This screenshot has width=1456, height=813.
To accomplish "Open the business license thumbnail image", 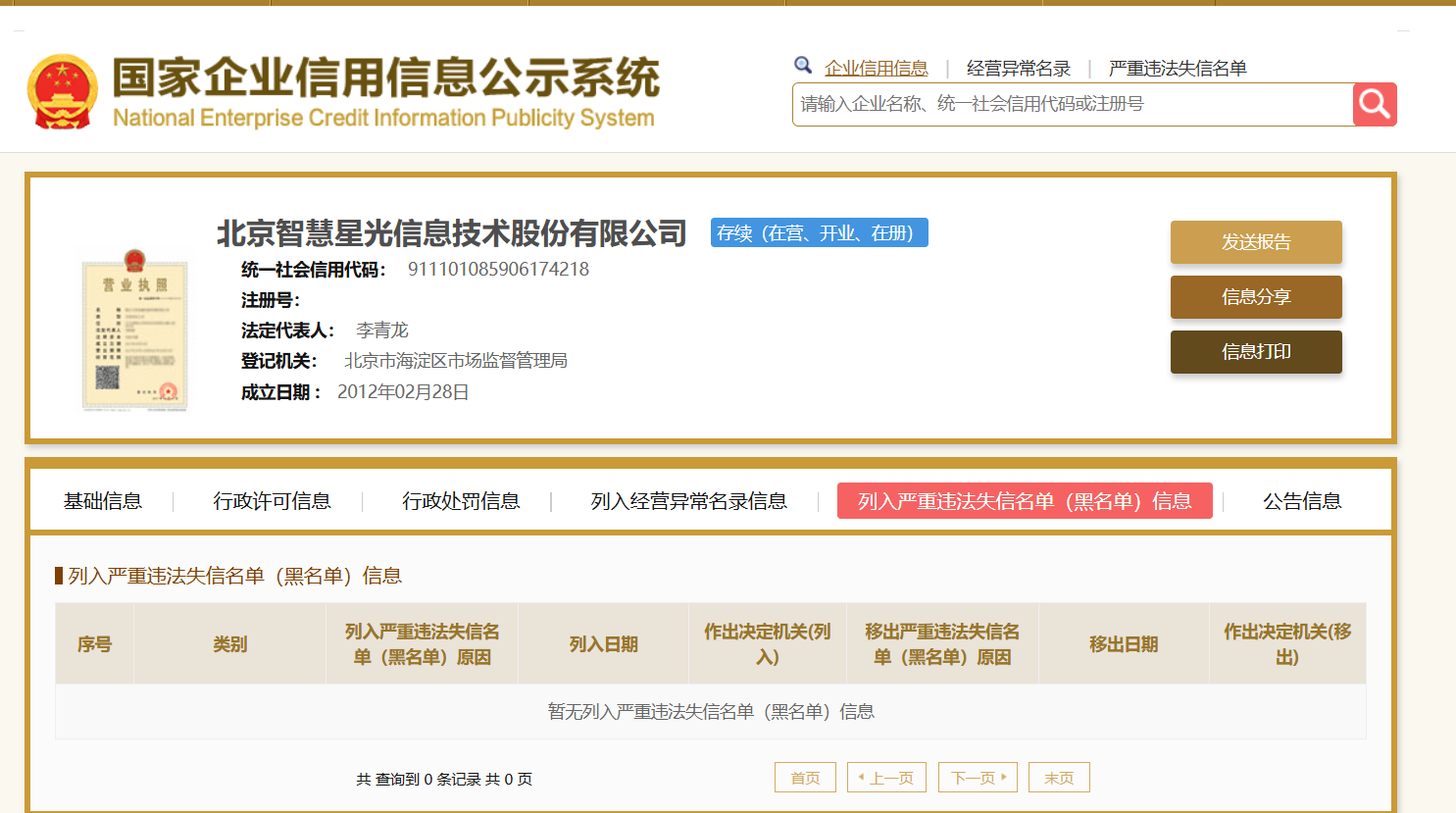I will [x=134, y=330].
